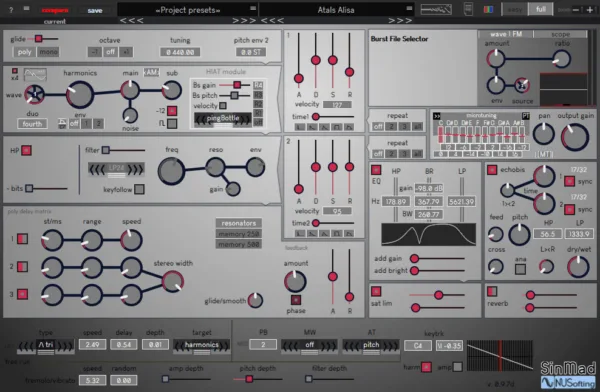
Task: Click the page icon in top bar
Action: coord(468,9)
